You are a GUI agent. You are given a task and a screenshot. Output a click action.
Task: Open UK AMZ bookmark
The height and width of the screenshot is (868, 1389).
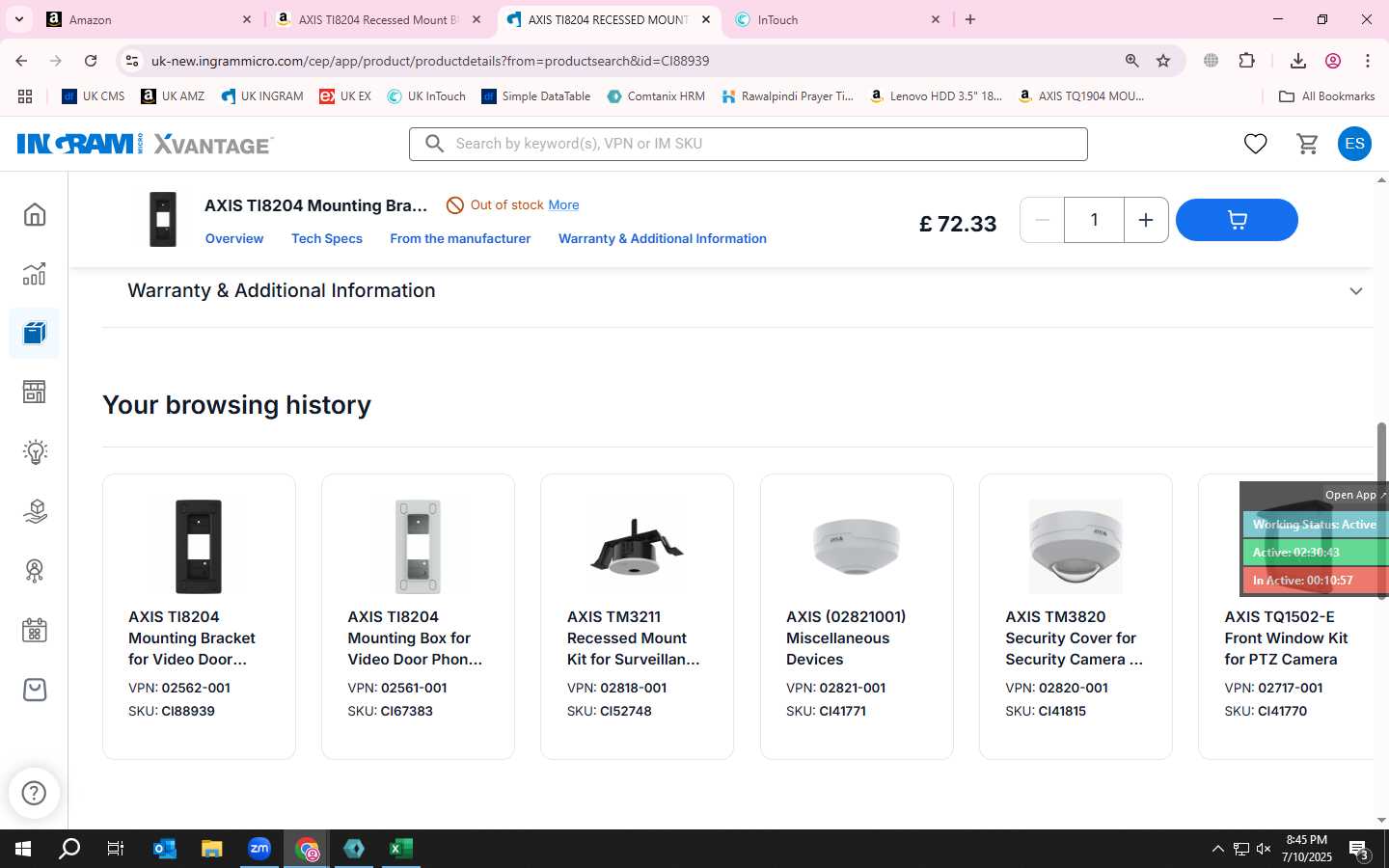click(173, 96)
